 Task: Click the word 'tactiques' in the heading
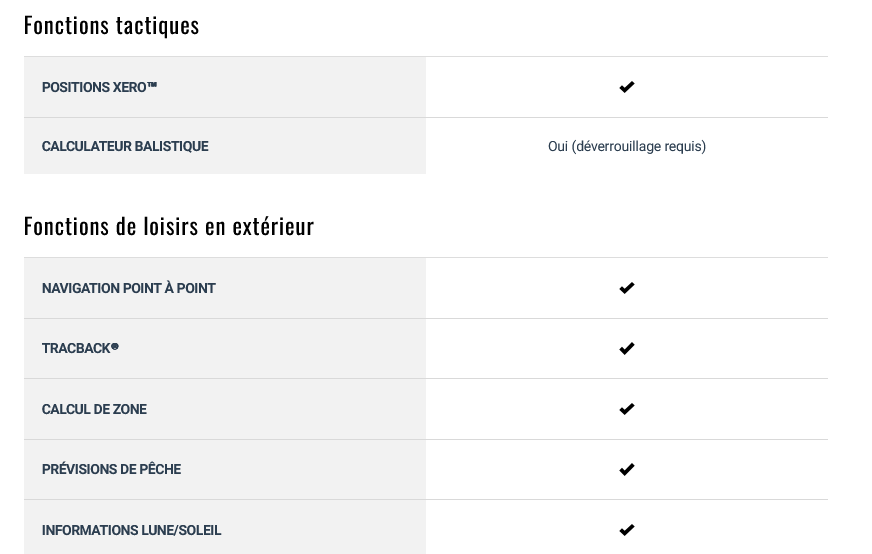tap(157, 26)
